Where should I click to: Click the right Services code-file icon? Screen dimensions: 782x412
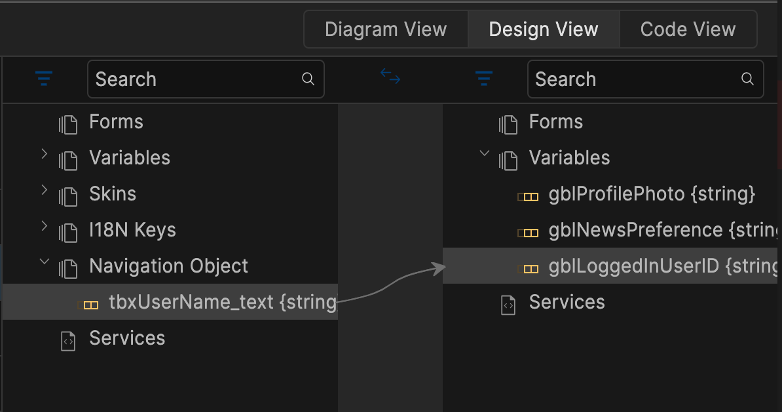click(x=508, y=303)
